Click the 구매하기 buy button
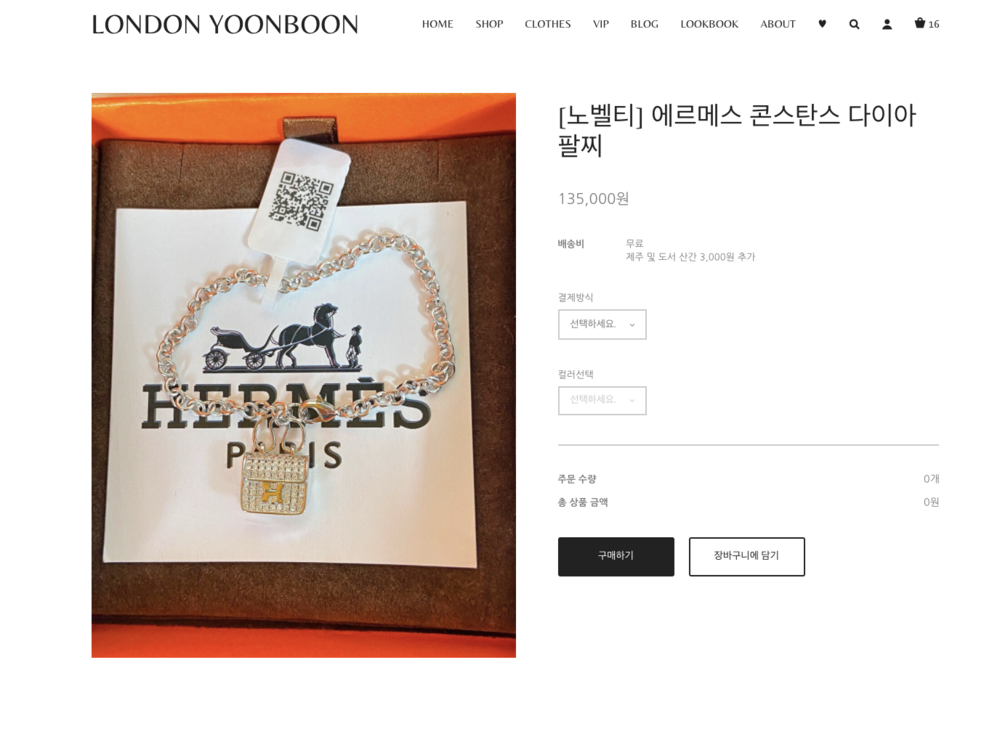Screen dimensions: 1000x742 click(616, 556)
